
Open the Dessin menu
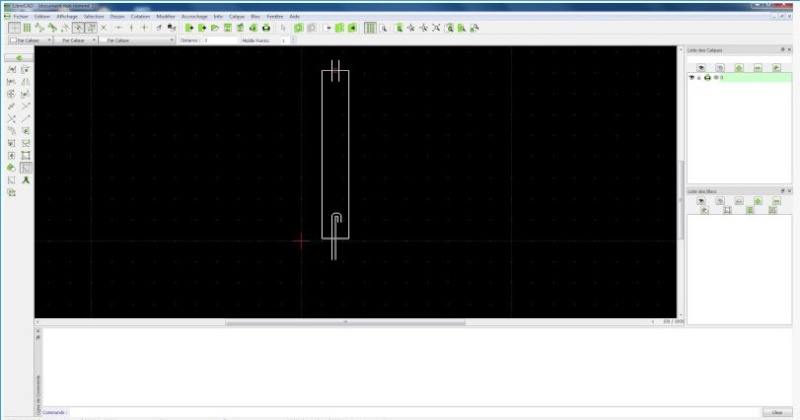click(117, 16)
